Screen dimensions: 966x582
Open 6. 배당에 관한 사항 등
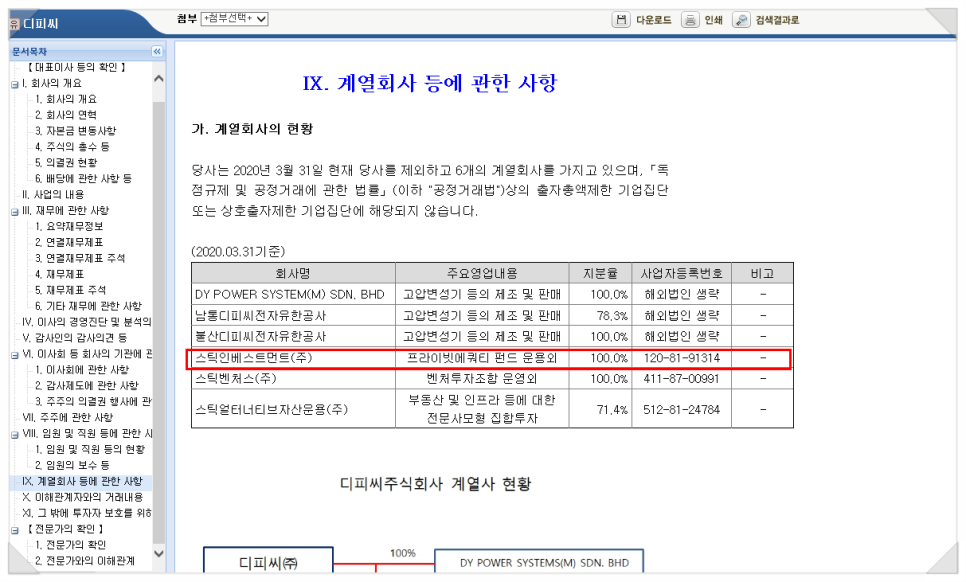[83, 179]
